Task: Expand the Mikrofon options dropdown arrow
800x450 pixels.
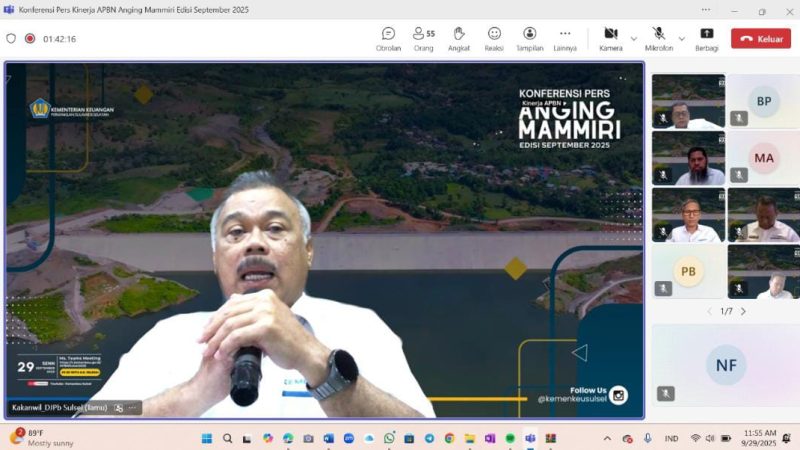Action: point(682,39)
